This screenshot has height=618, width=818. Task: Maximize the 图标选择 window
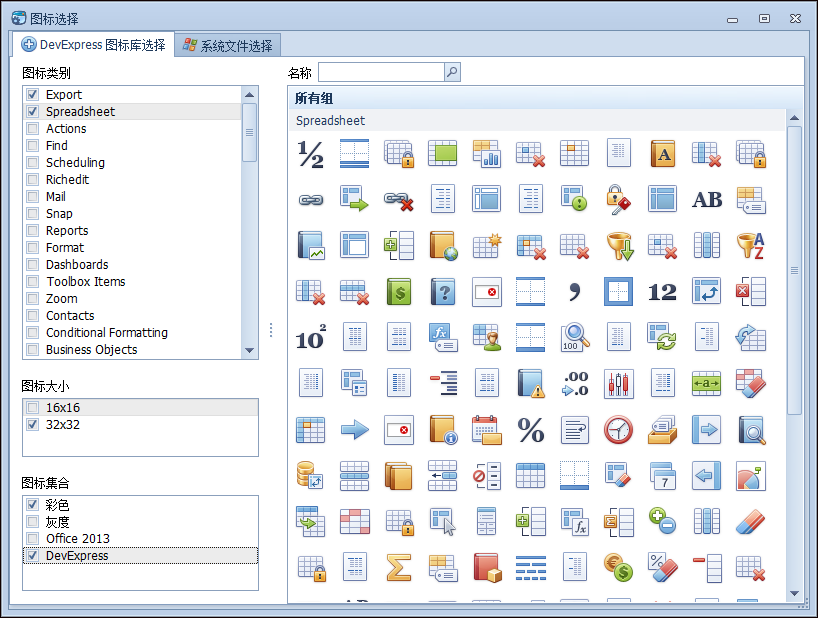[764, 19]
